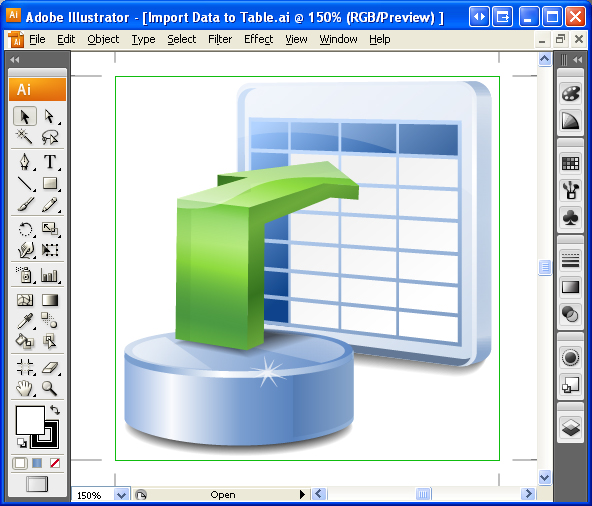
Task: Click the 150% zoom field
Action: click(93, 495)
